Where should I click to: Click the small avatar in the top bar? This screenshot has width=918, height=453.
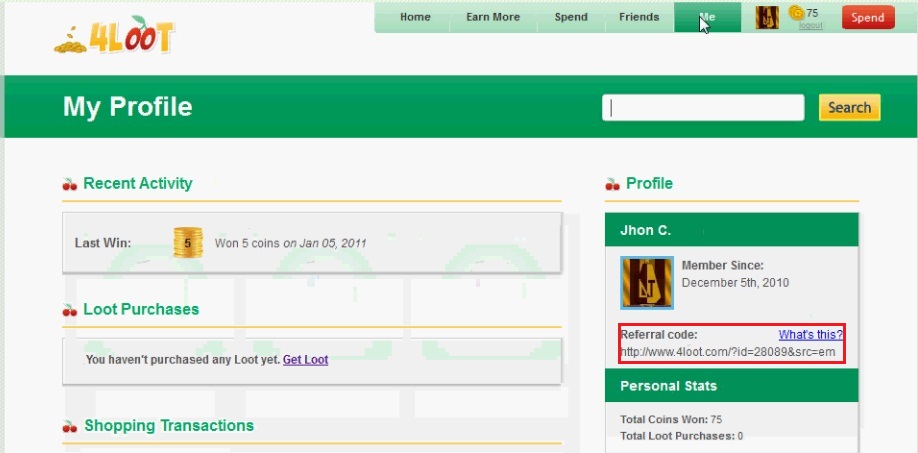click(767, 17)
